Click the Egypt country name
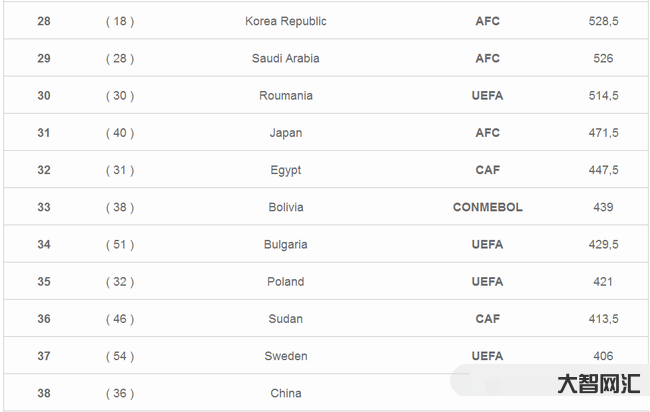 (x=285, y=170)
